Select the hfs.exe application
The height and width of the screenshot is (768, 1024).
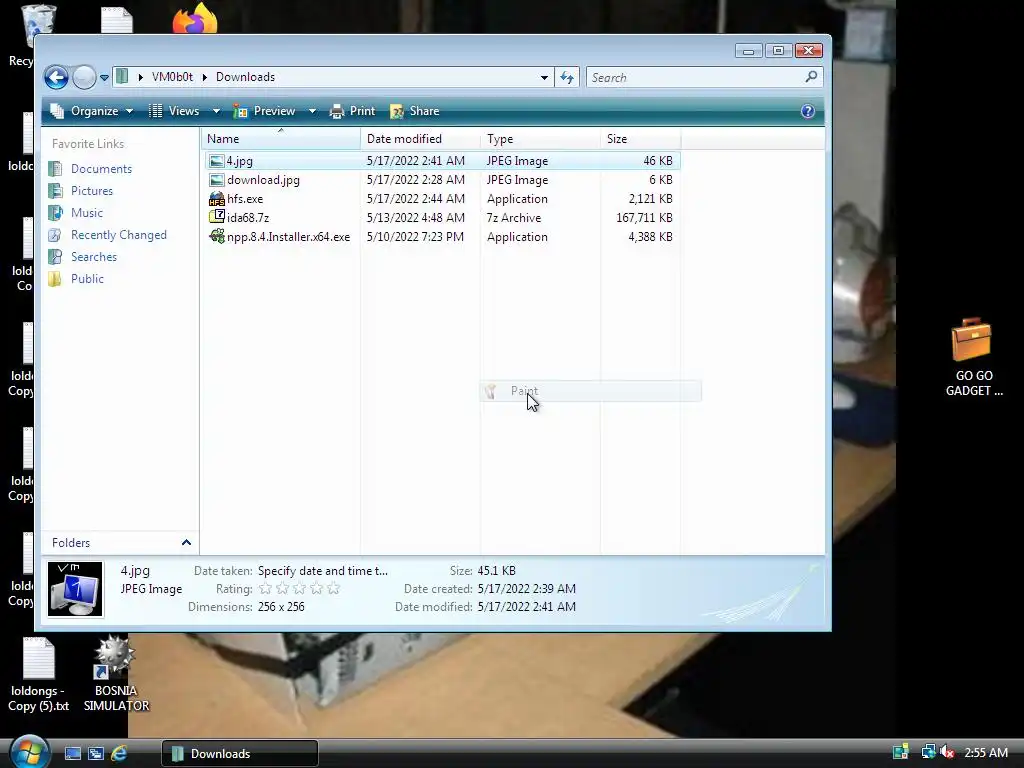[442, 199]
